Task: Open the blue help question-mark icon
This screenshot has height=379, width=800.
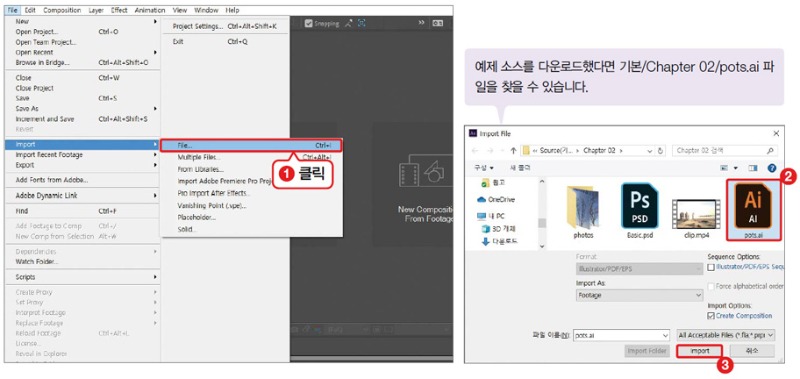Action: tap(771, 167)
